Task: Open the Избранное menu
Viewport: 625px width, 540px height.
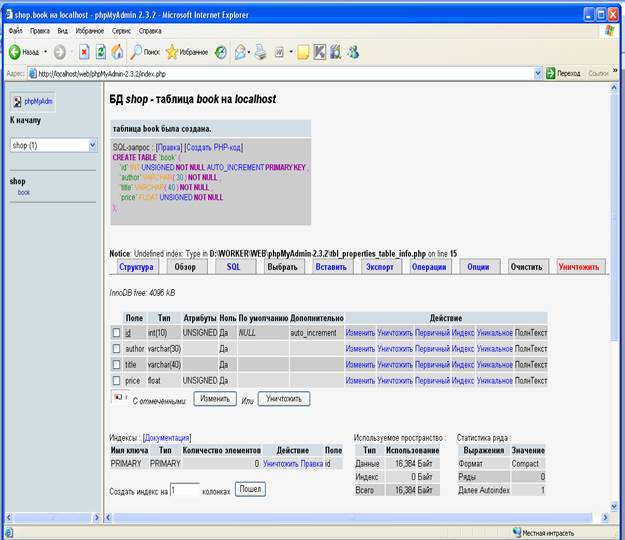Action: (x=90, y=31)
